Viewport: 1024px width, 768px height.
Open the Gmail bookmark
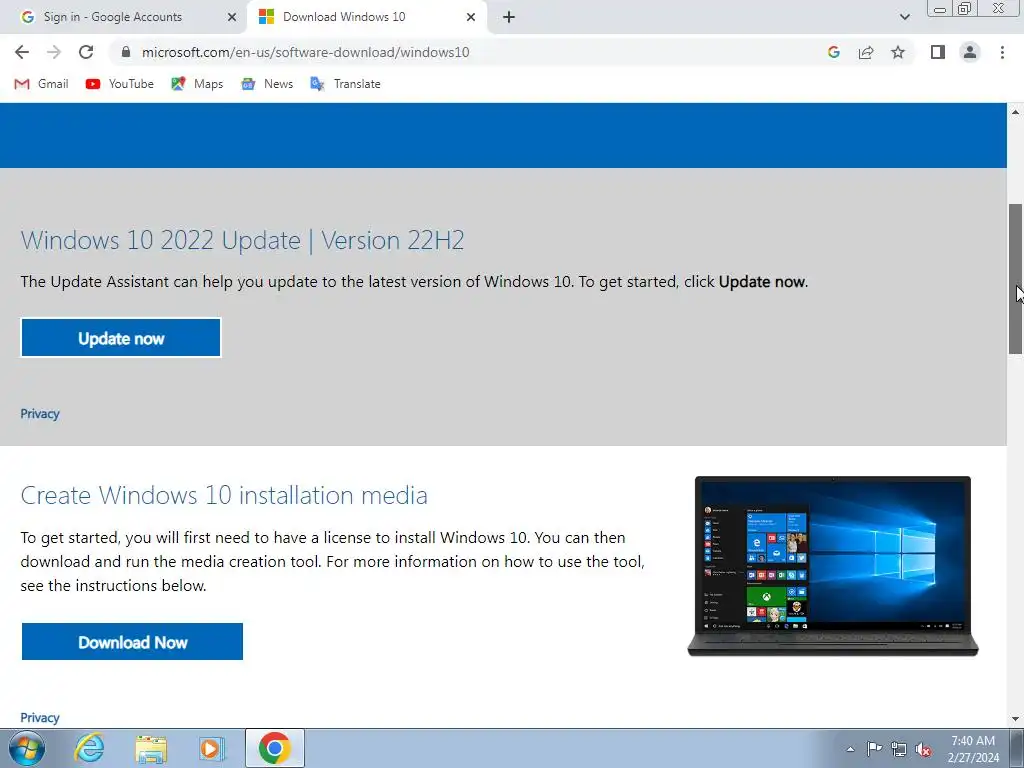coord(42,84)
